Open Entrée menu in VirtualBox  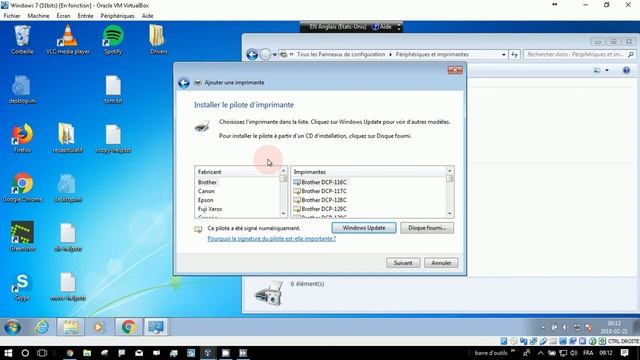click(x=85, y=16)
